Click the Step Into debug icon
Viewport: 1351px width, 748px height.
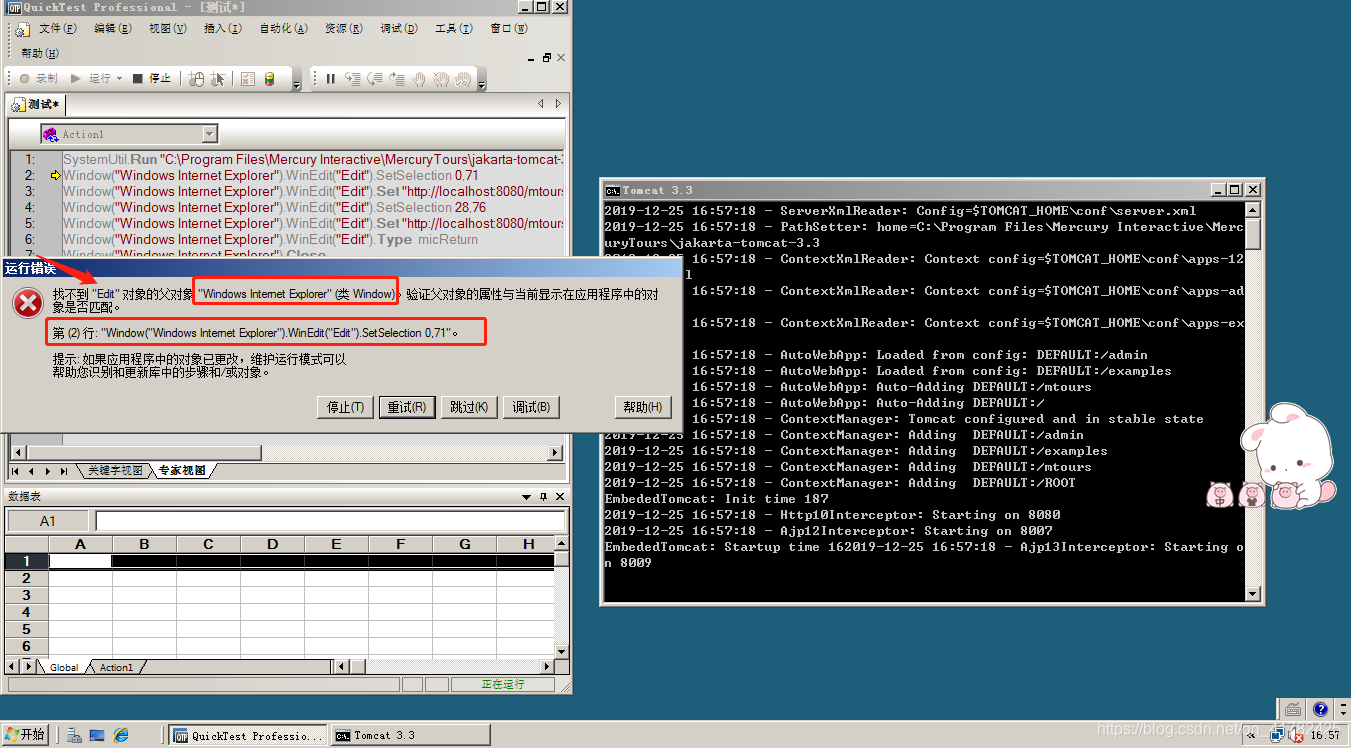coord(353,79)
